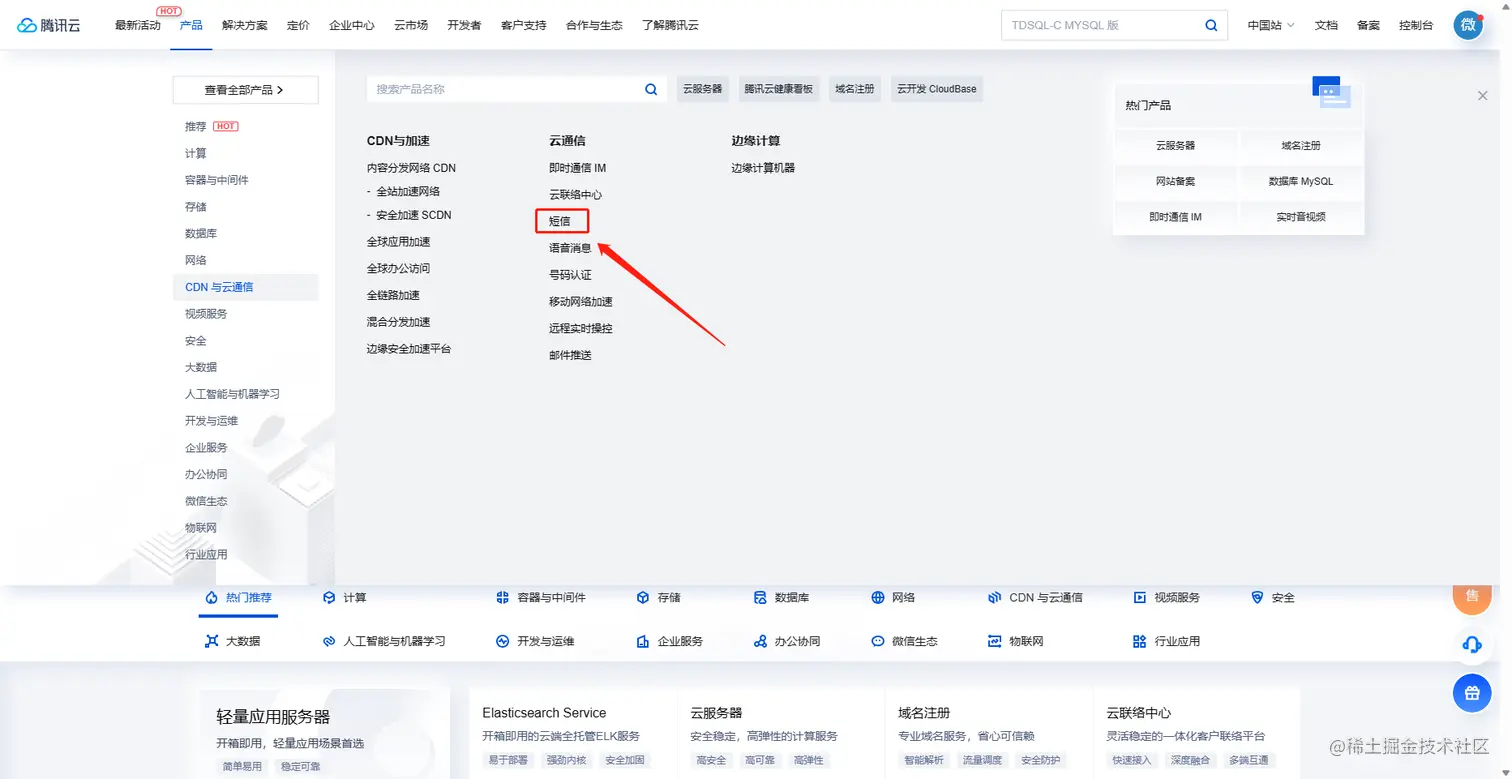The image size is (1512, 779).
Task: Select 安全 tab in bottom category bar
Action: click(x=1273, y=598)
